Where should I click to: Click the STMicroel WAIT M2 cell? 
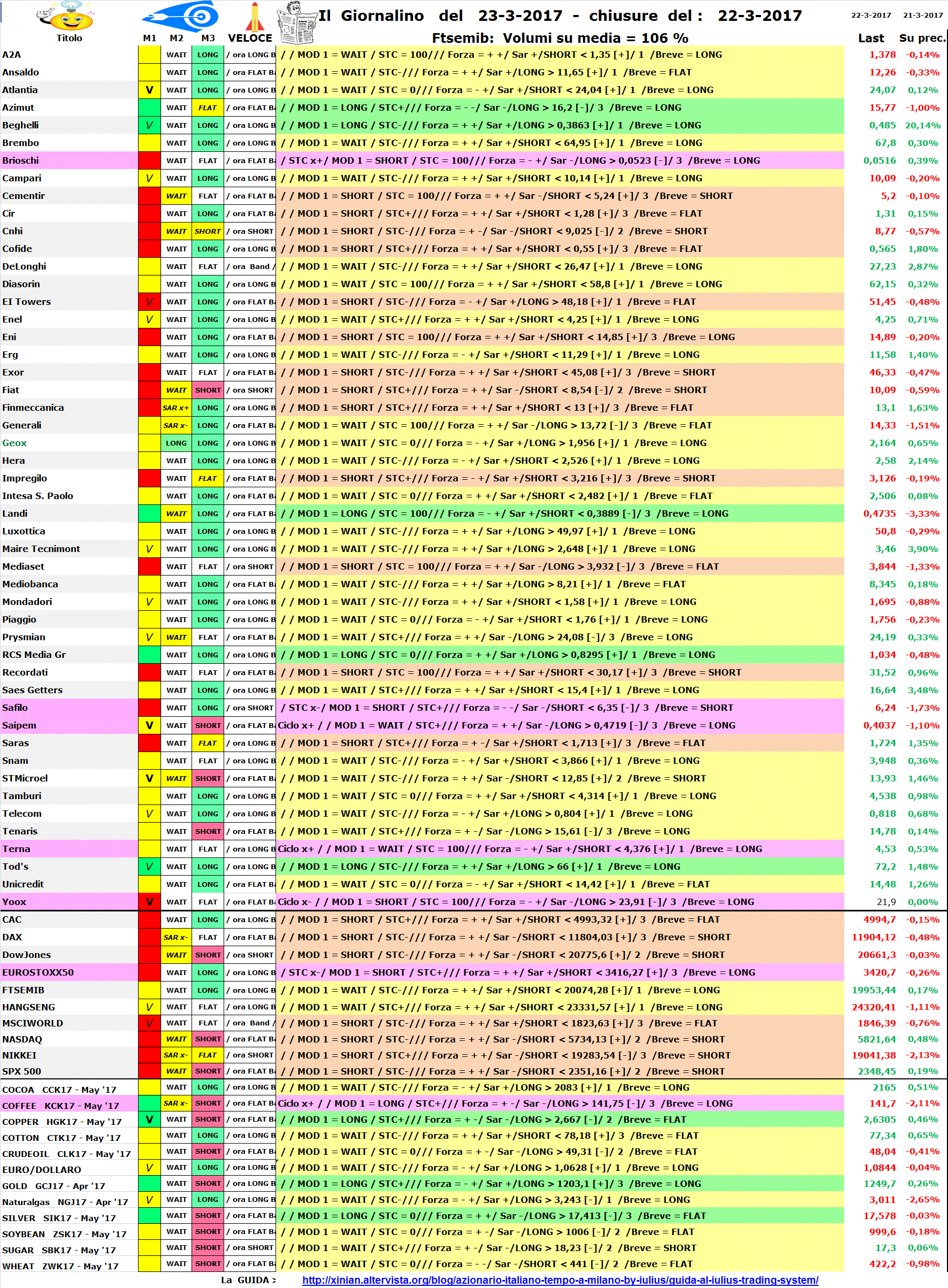(x=176, y=779)
